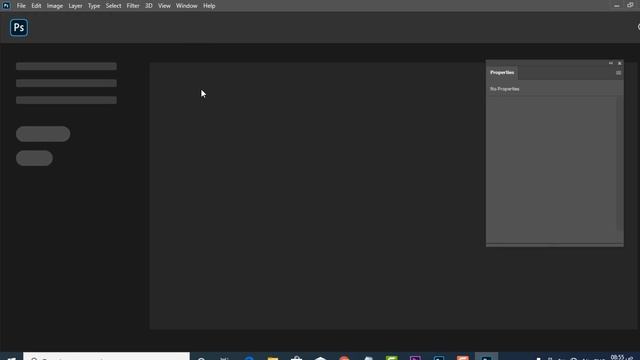The width and height of the screenshot is (640, 360).
Task: Open the Edit menu
Action: point(36,6)
